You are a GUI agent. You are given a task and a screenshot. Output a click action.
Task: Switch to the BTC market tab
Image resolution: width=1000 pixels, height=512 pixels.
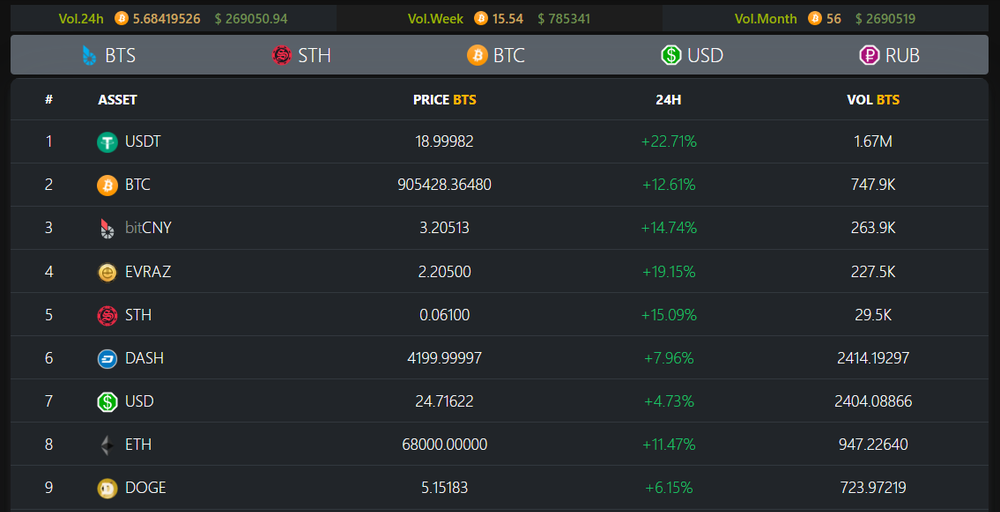[496, 55]
